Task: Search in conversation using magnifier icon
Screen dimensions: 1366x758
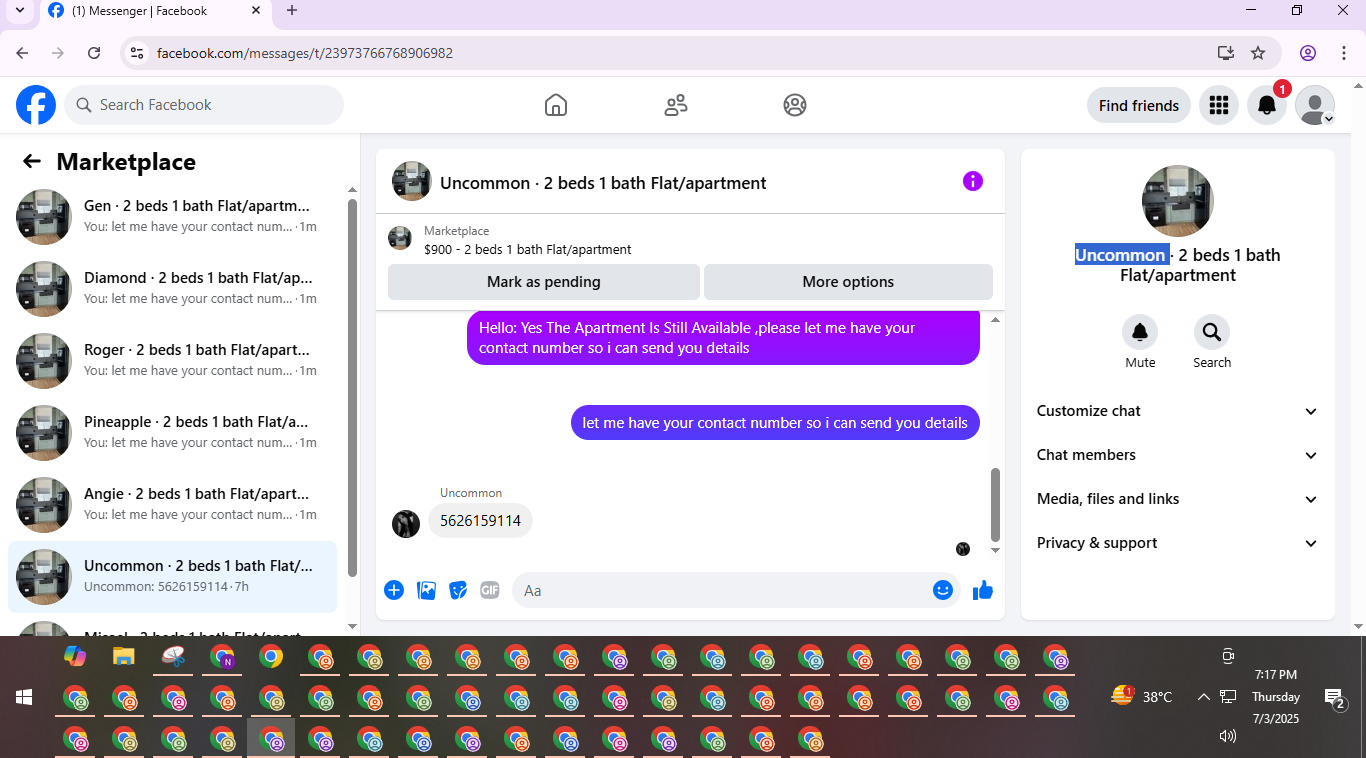Action: (1212, 332)
